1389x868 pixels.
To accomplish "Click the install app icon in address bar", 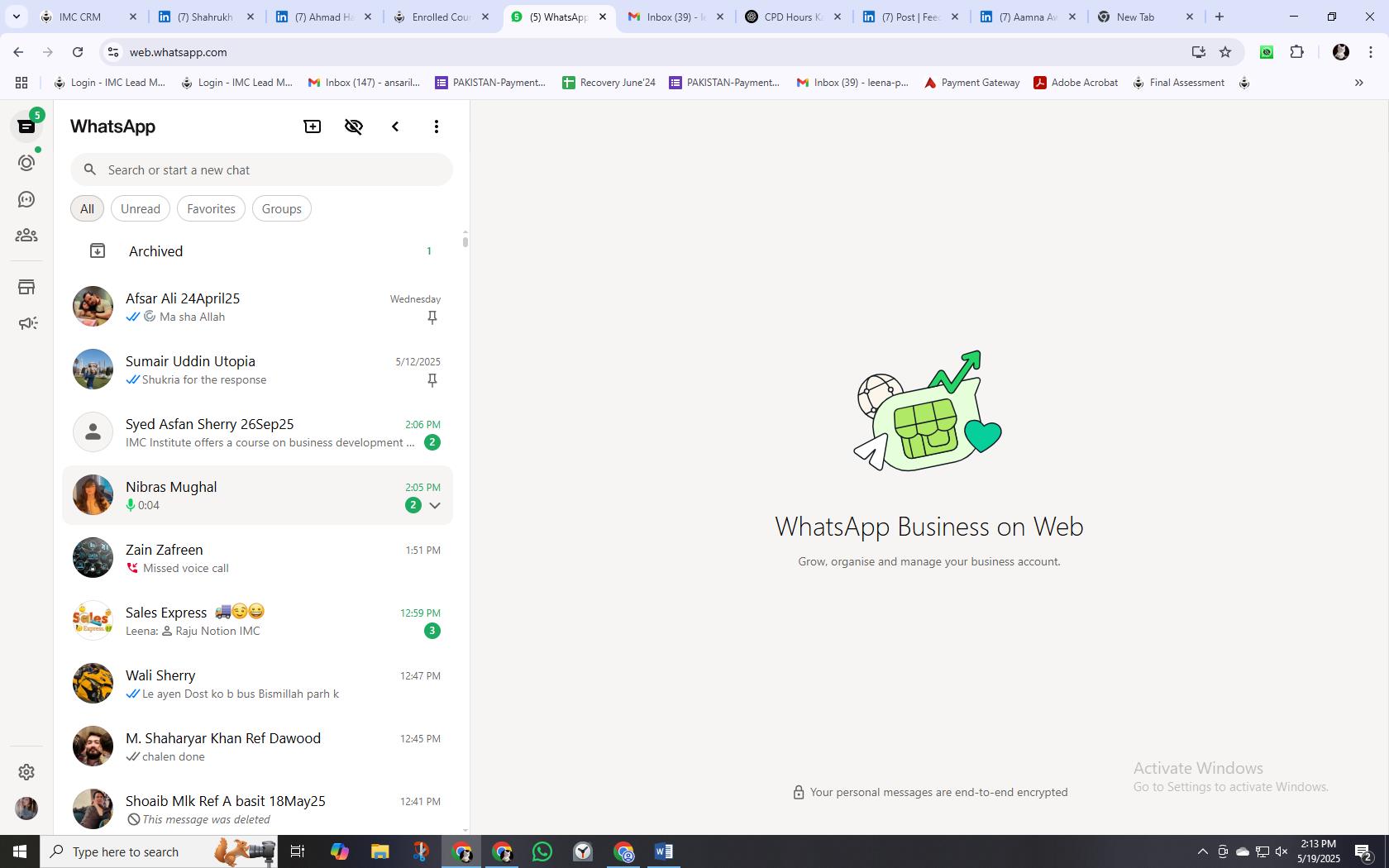I will 1198,52.
